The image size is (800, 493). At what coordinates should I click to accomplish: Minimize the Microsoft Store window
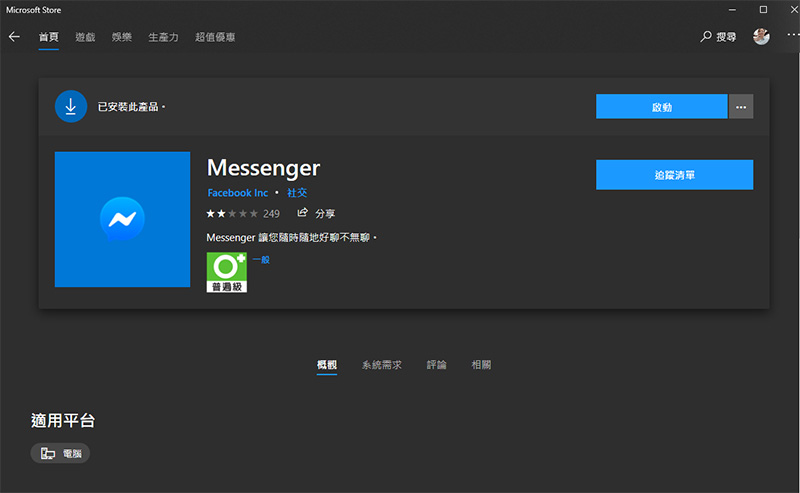point(732,10)
